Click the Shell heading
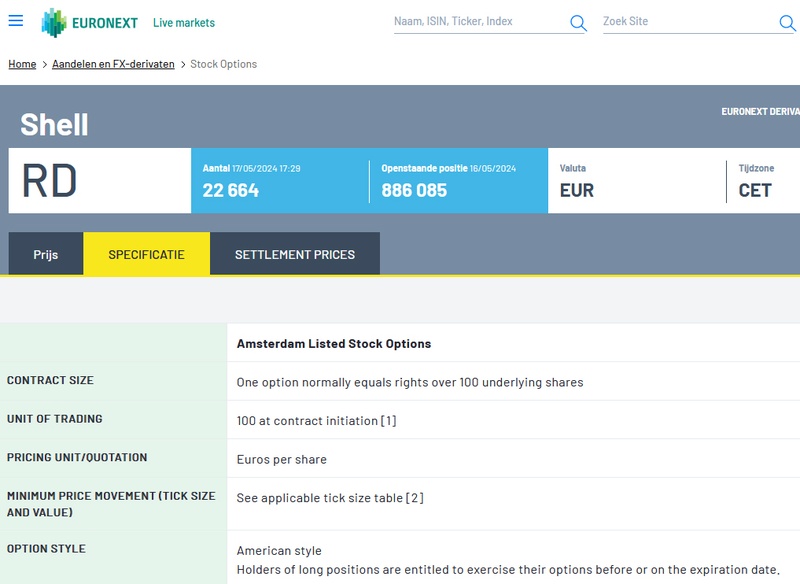800x584 pixels. [54, 125]
